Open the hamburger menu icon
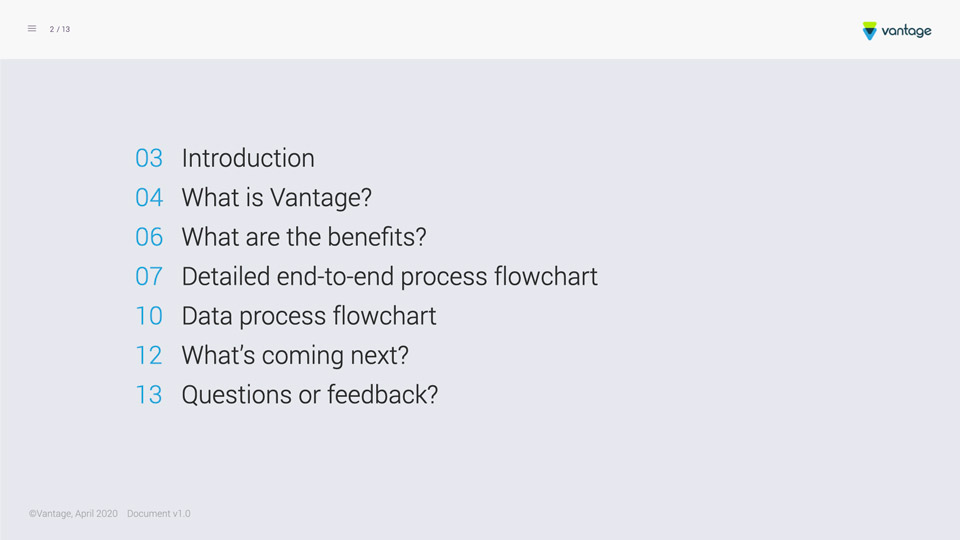This screenshot has height=540, width=960. pos(32,29)
